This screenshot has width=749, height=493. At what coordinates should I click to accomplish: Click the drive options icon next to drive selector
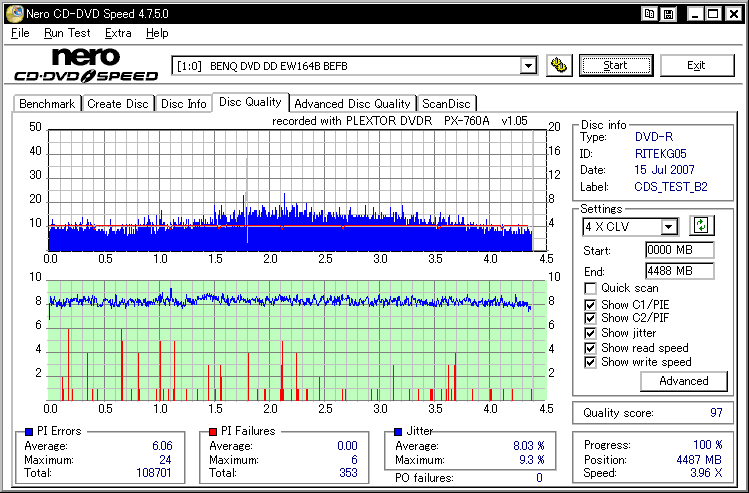pyautogui.click(x=559, y=65)
